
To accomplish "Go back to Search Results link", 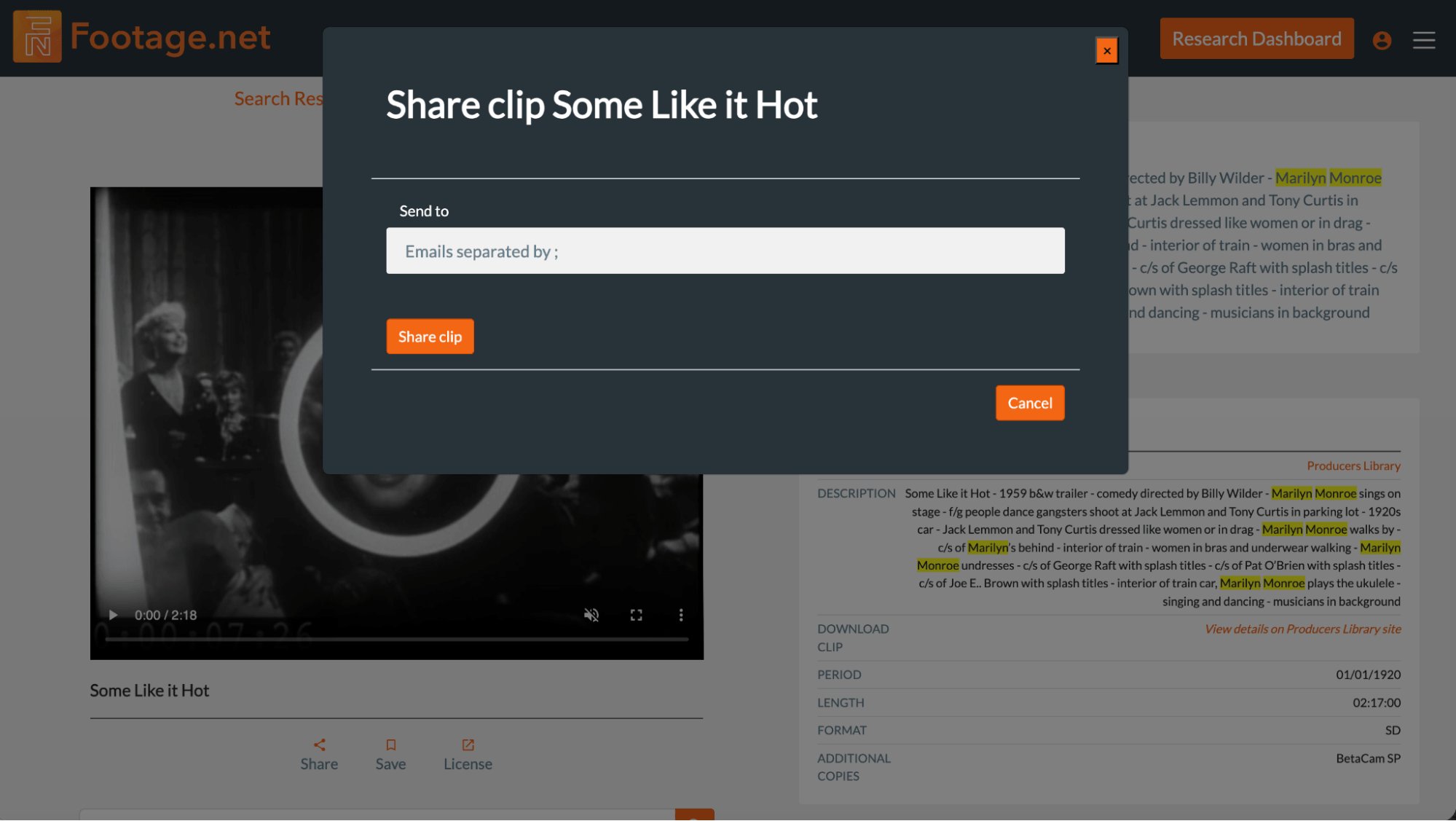I will pyautogui.click(x=278, y=99).
